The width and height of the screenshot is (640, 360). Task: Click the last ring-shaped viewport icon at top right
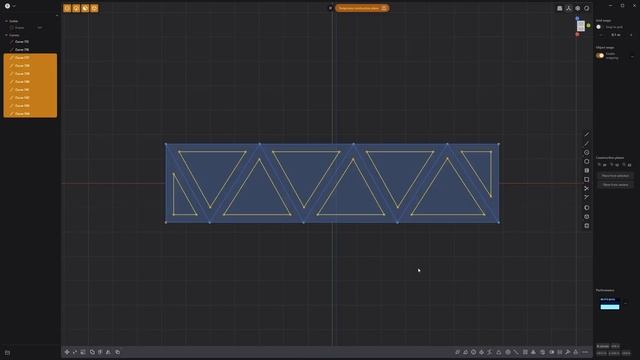[587, 8]
